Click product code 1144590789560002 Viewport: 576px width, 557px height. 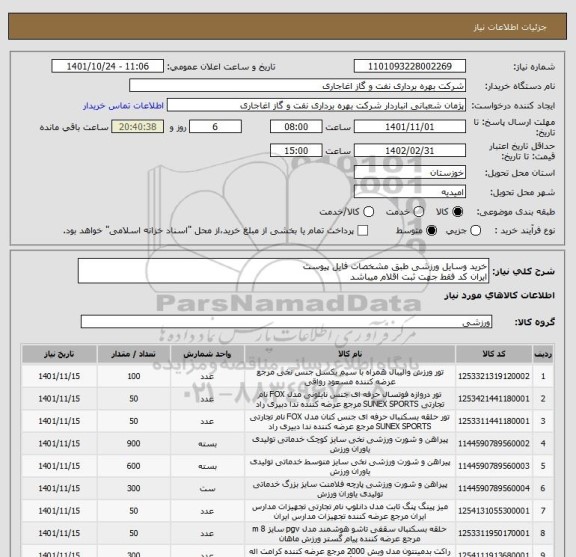(x=494, y=444)
